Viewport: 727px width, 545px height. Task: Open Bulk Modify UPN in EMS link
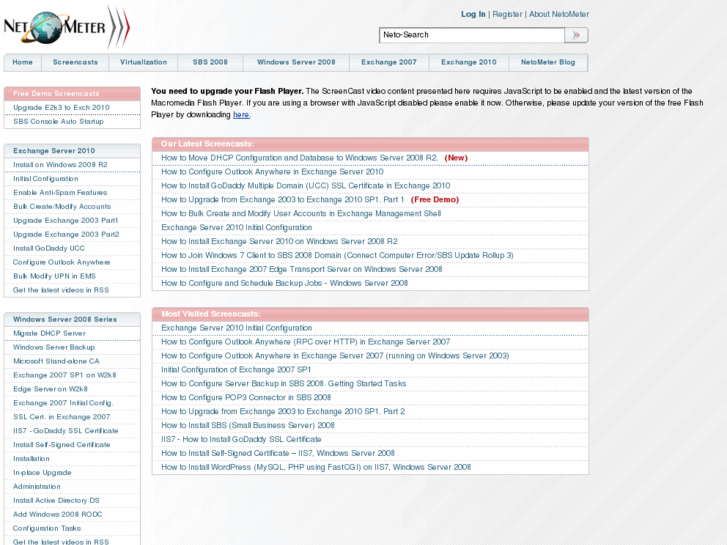pos(54,276)
